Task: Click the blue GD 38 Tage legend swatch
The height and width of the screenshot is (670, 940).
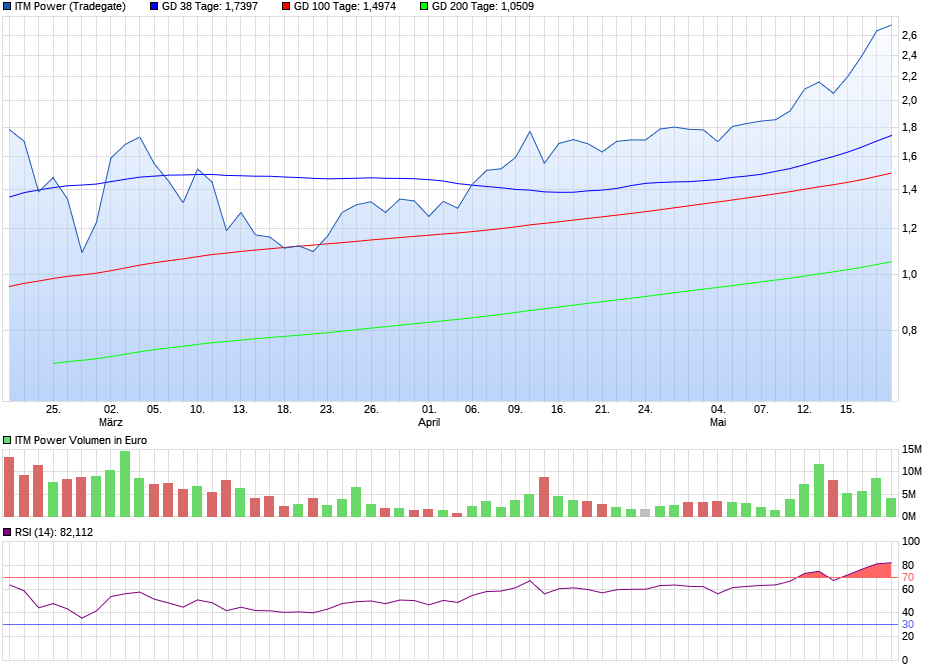Action: [154, 7]
